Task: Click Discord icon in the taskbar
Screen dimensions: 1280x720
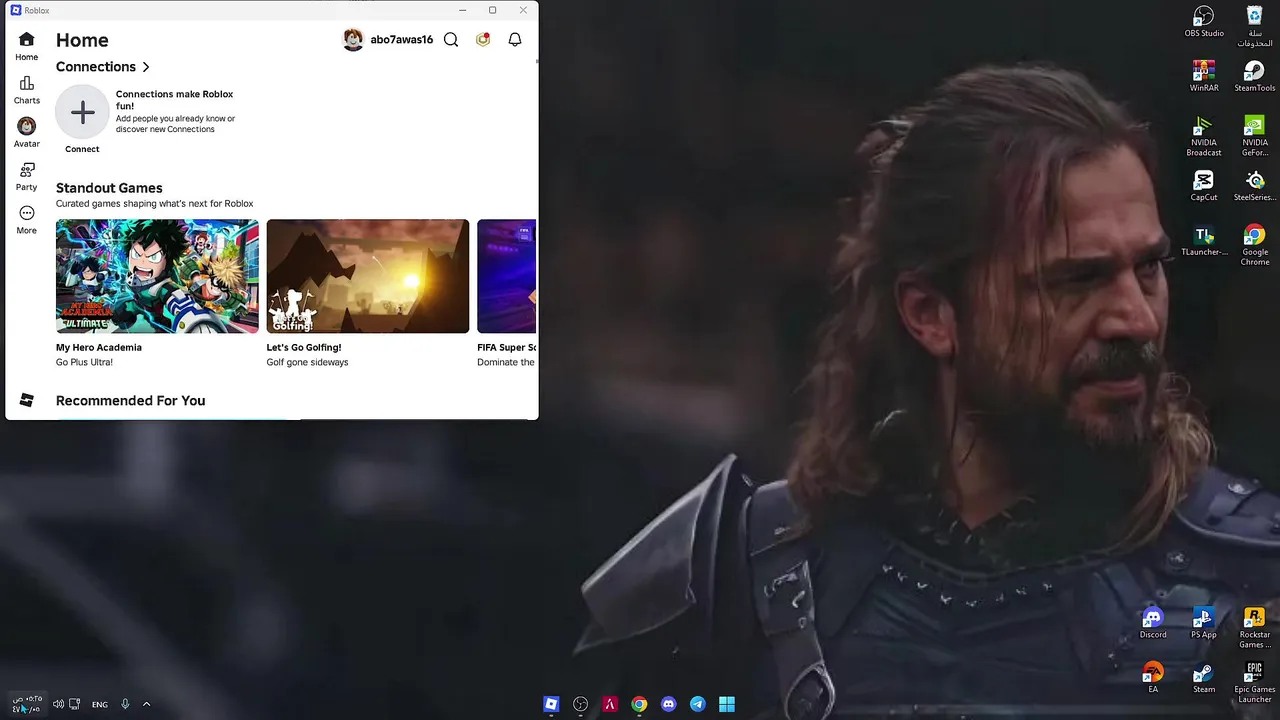Action: click(668, 704)
